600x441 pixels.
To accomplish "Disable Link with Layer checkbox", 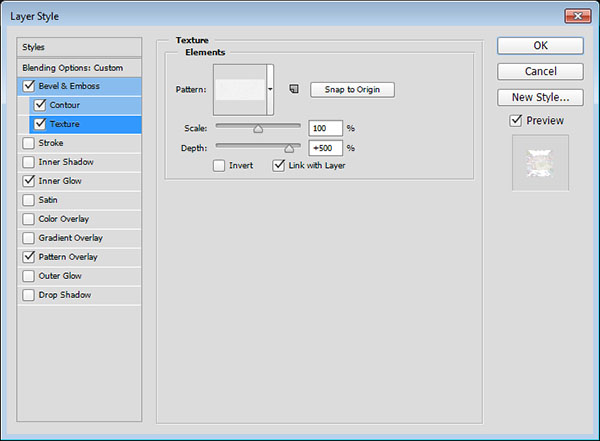I will click(279, 166).
